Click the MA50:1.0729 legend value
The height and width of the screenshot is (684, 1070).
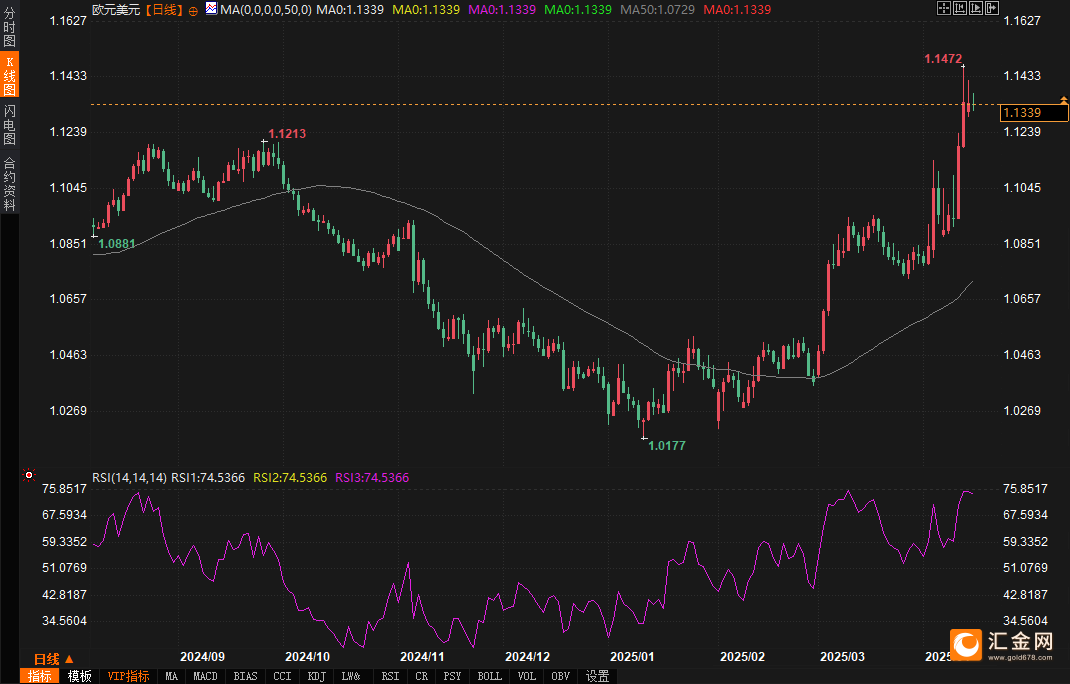[x=658, y=10]
